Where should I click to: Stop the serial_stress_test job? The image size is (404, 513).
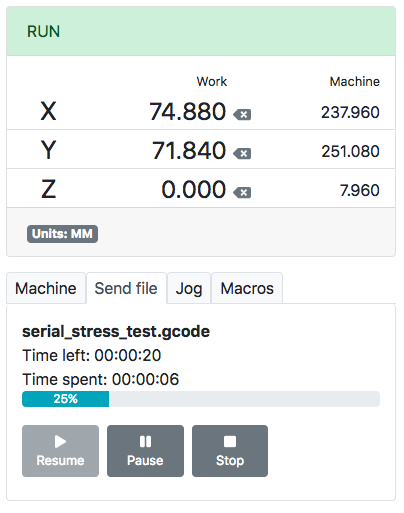pyautogui.click(x=230, y=451)
